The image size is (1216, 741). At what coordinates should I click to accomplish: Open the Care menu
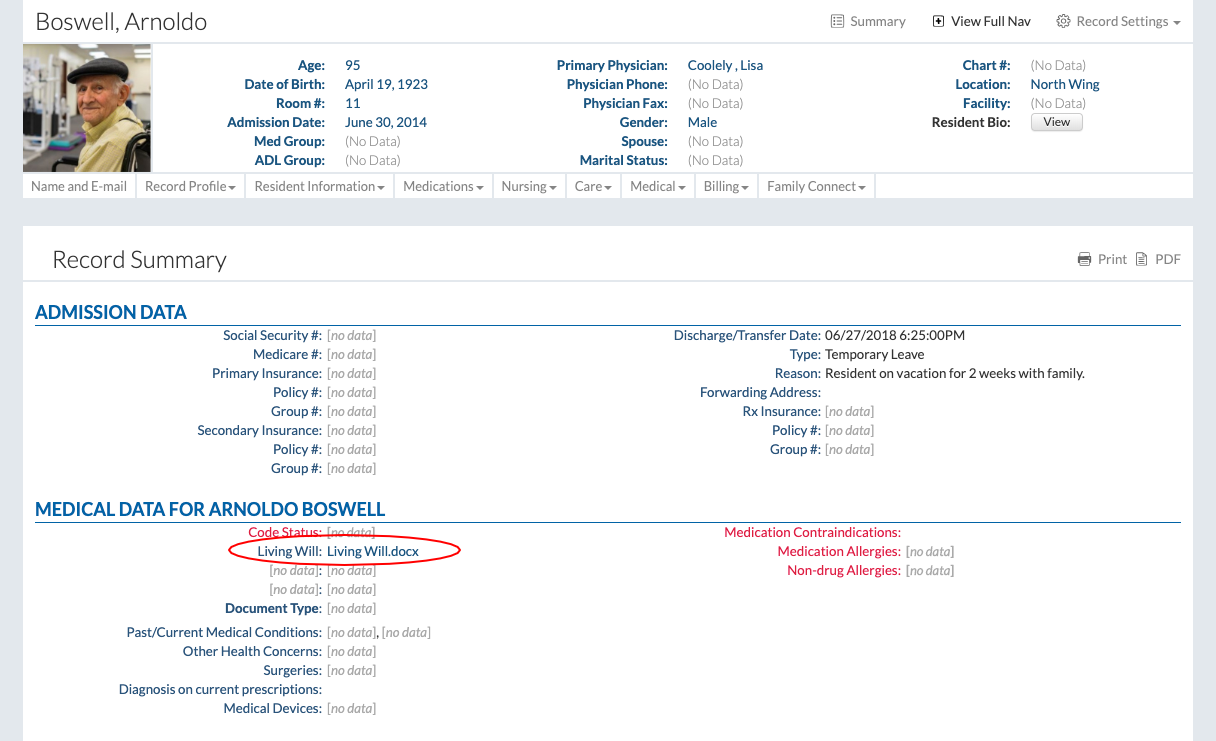[x=592, y=186]
